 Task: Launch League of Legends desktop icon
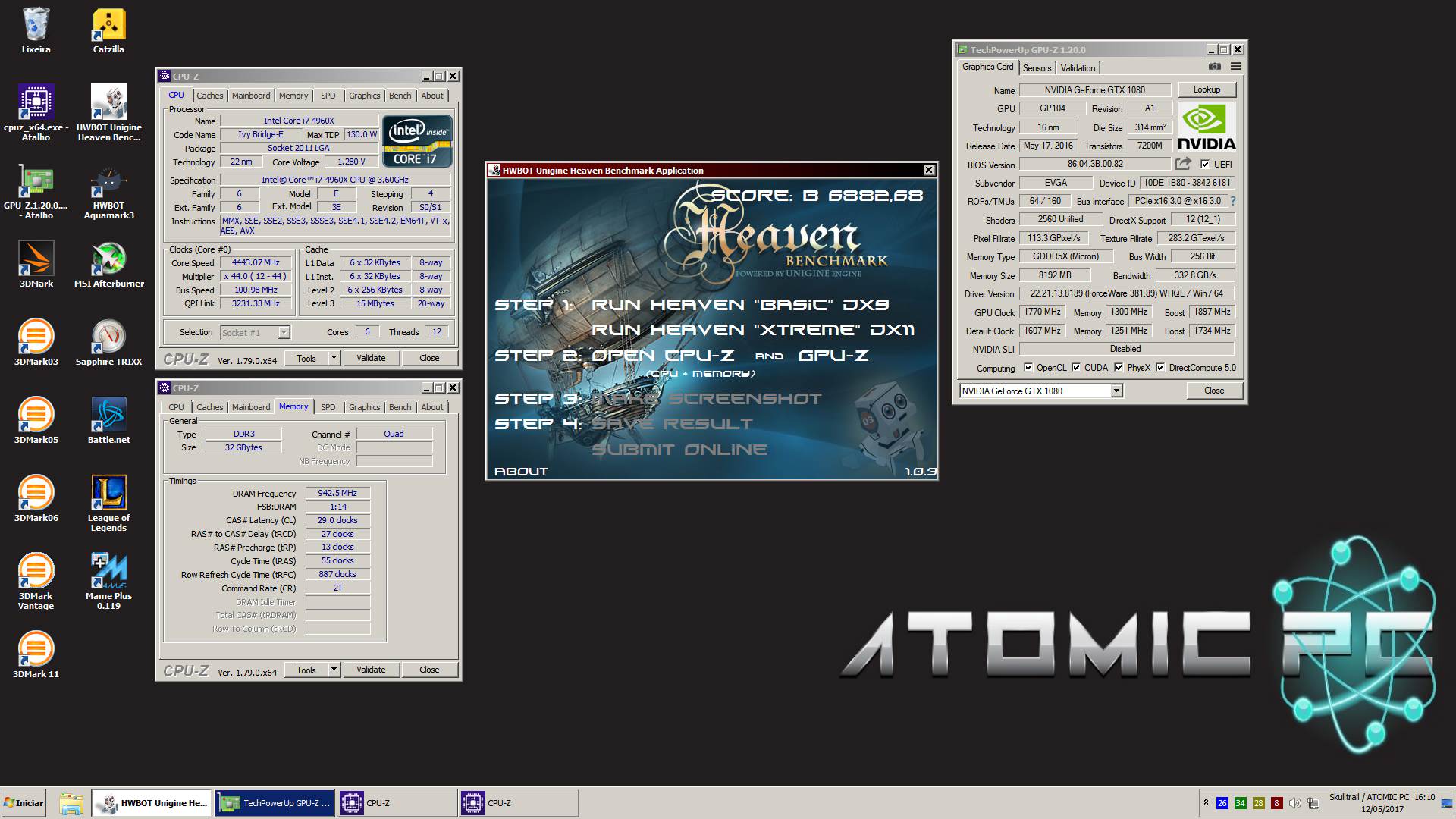[108, 503]
